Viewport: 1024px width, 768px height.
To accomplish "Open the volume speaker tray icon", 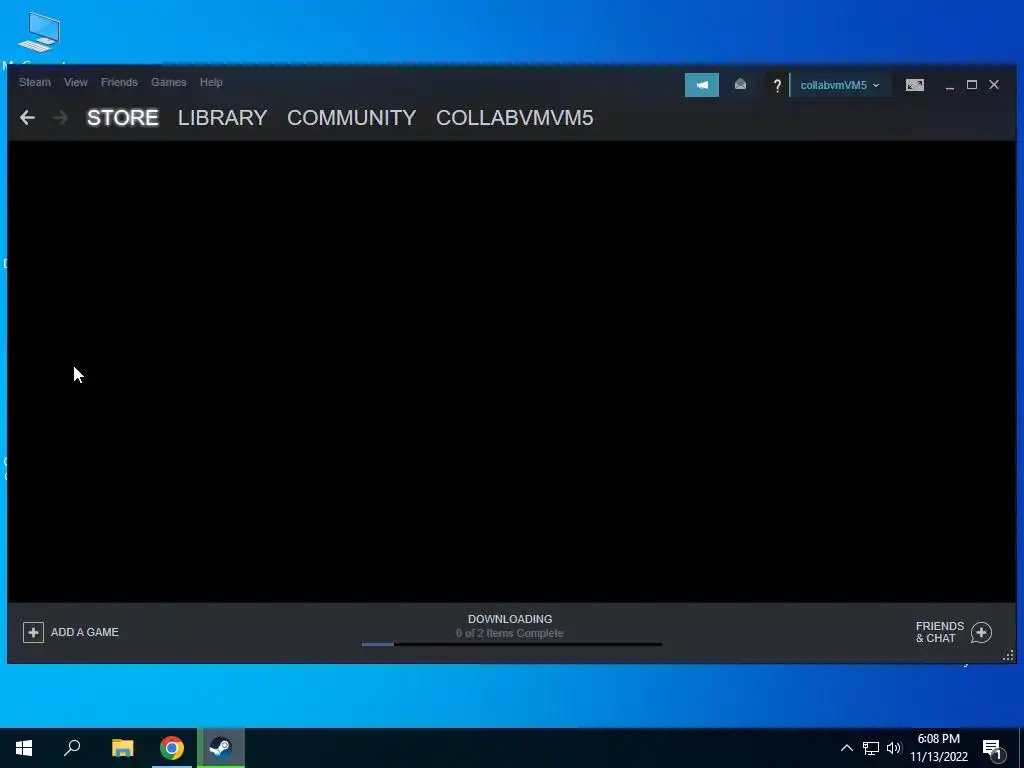I will tap(893, 748).
